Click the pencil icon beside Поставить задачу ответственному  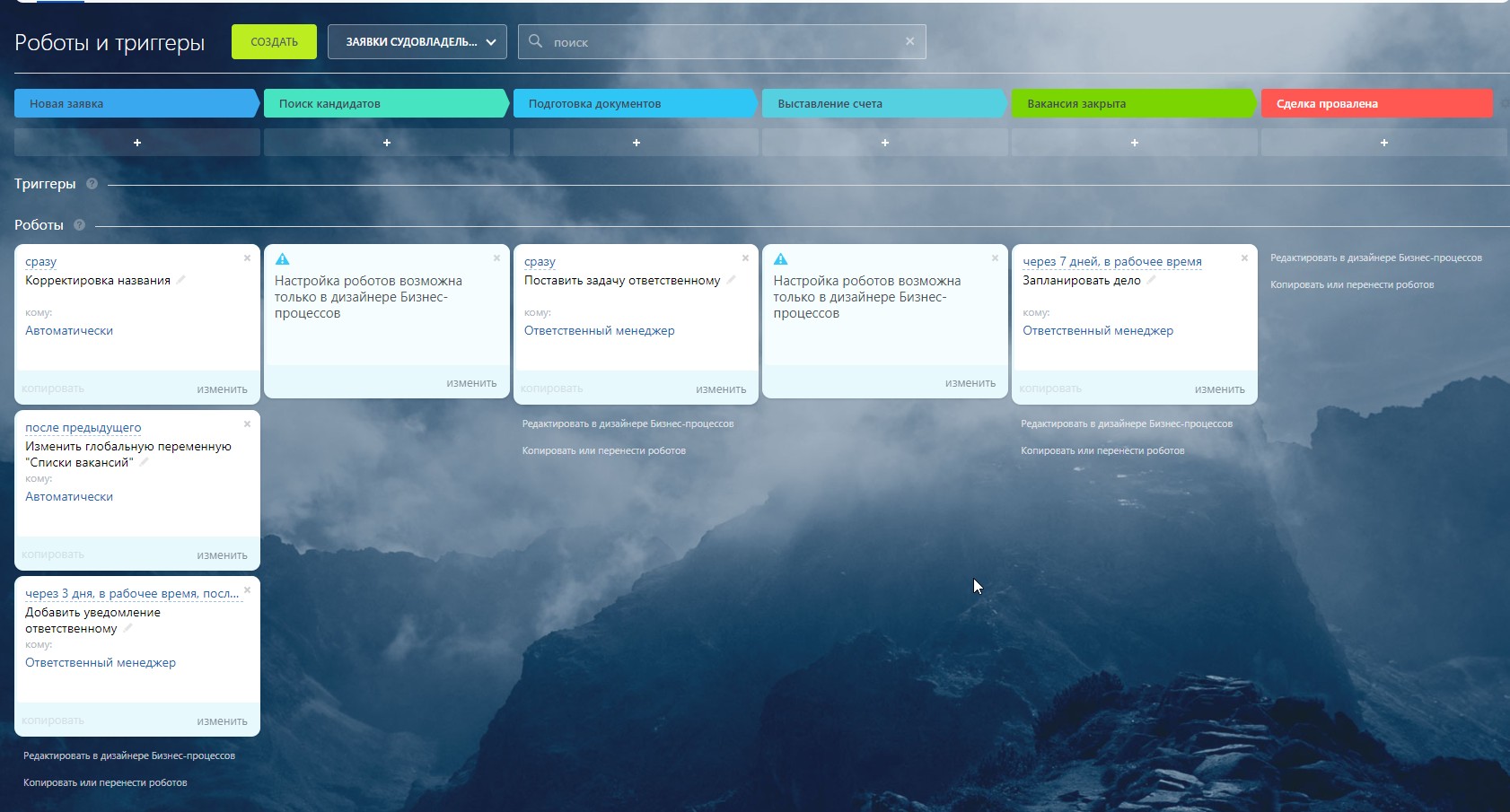(x=731, y=280)
